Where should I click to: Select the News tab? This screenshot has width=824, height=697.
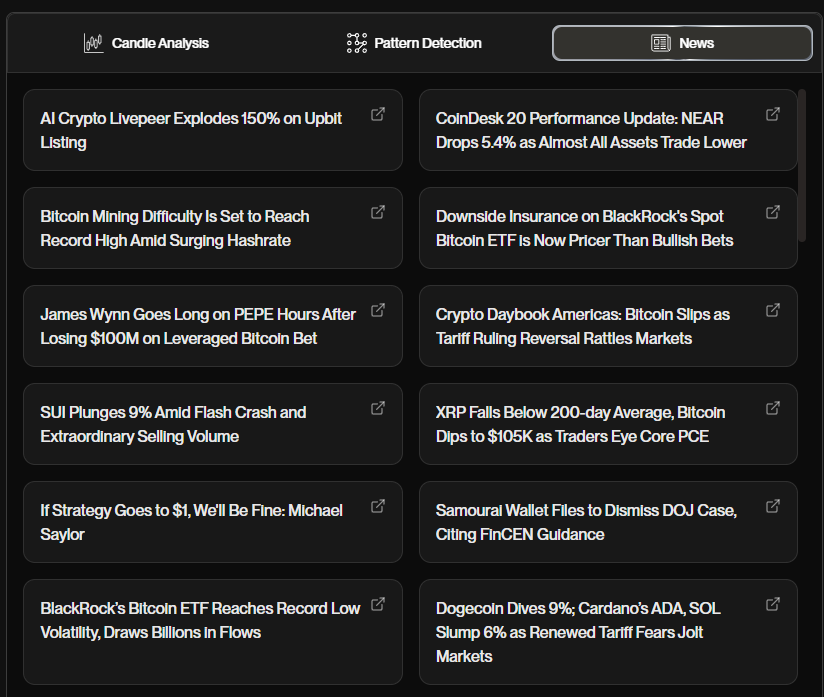(682, 43)
